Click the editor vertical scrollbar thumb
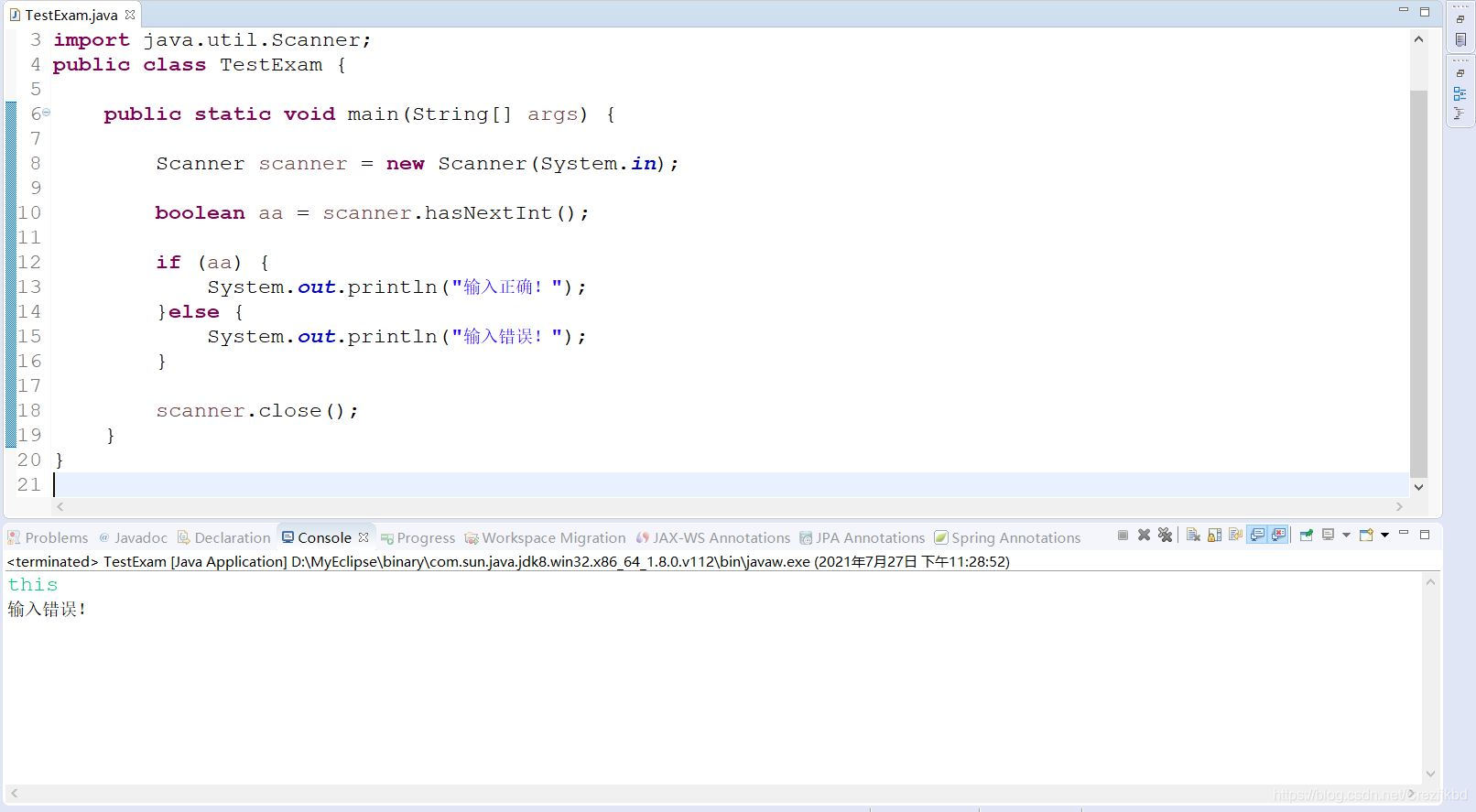1476x812 pixels. [x=1418, y=284]
